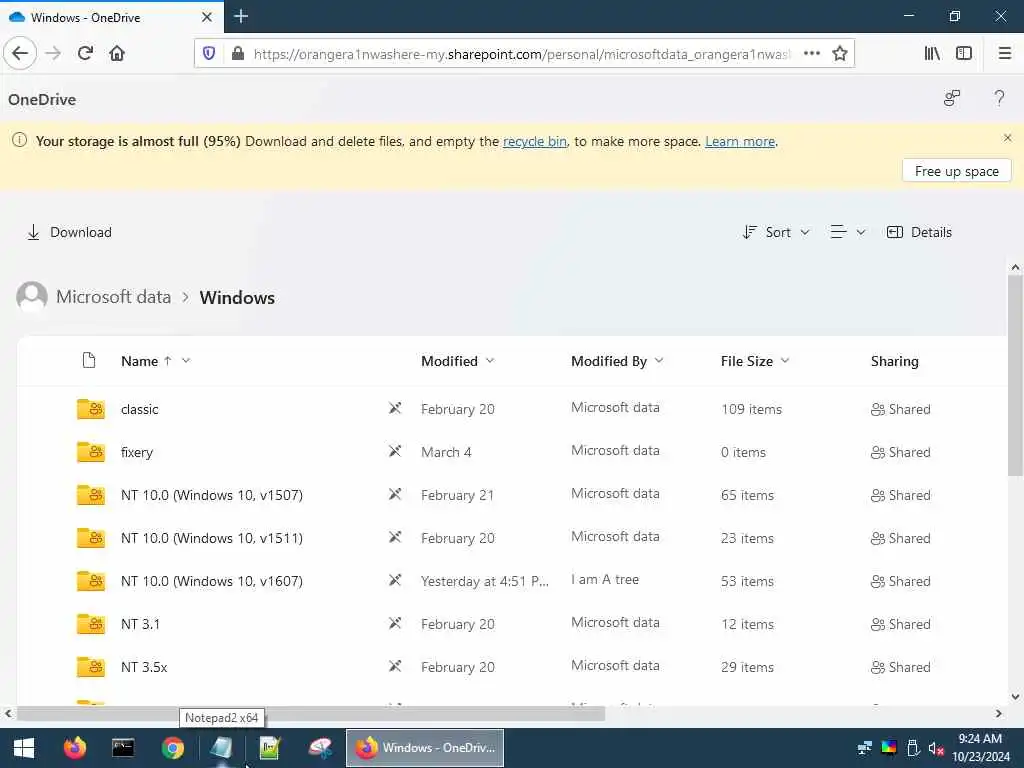Open Modified By column dropdown
Viewport: 1024px width, 768px height.
(x=659, y=360)
